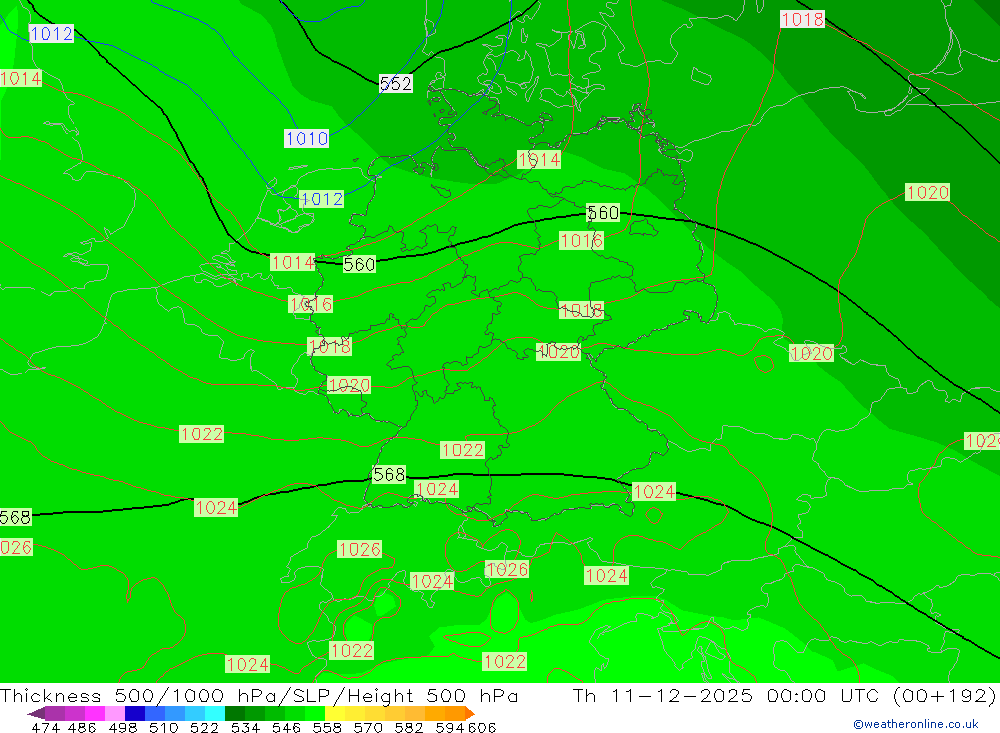Click the 568 label above a red 1024
The image size is (1000, 733).
tap(389, 474)
